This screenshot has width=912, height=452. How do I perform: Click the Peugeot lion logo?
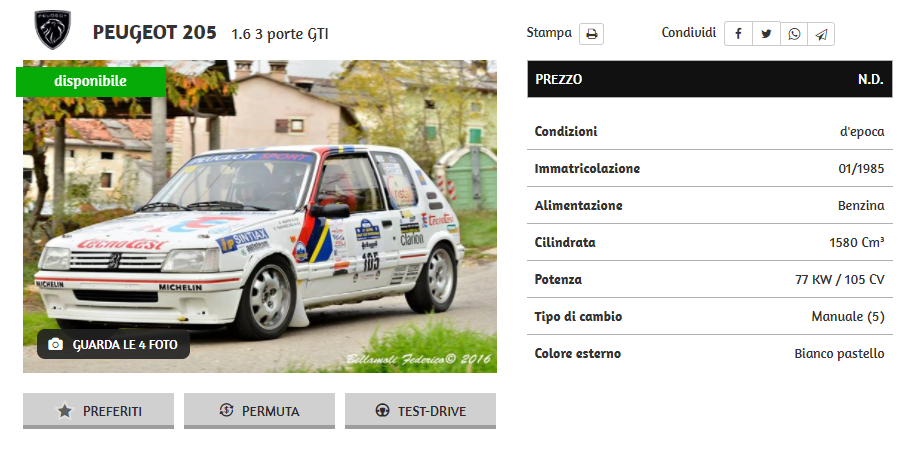52,30
